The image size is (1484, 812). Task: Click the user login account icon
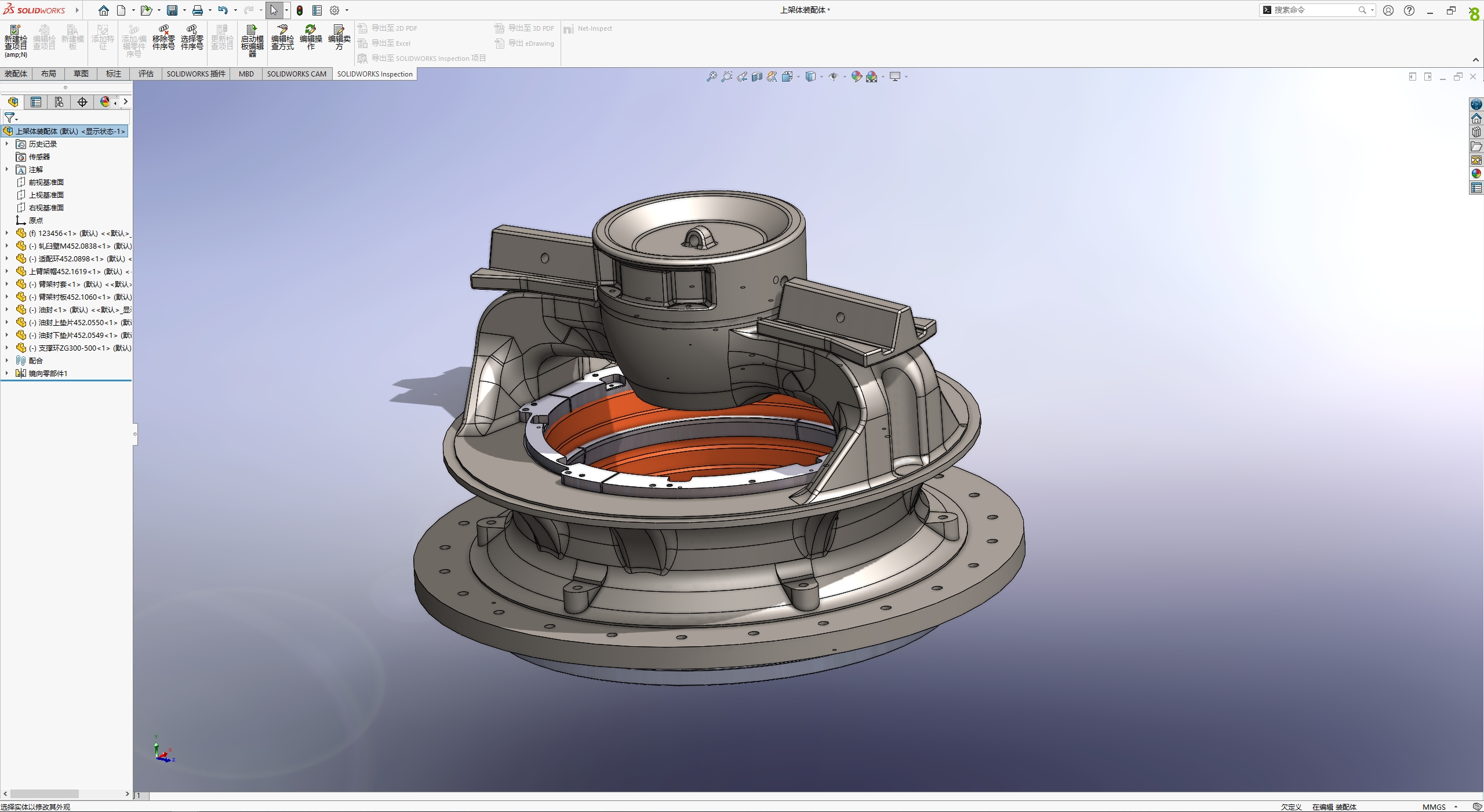(x=1388, y=10)
